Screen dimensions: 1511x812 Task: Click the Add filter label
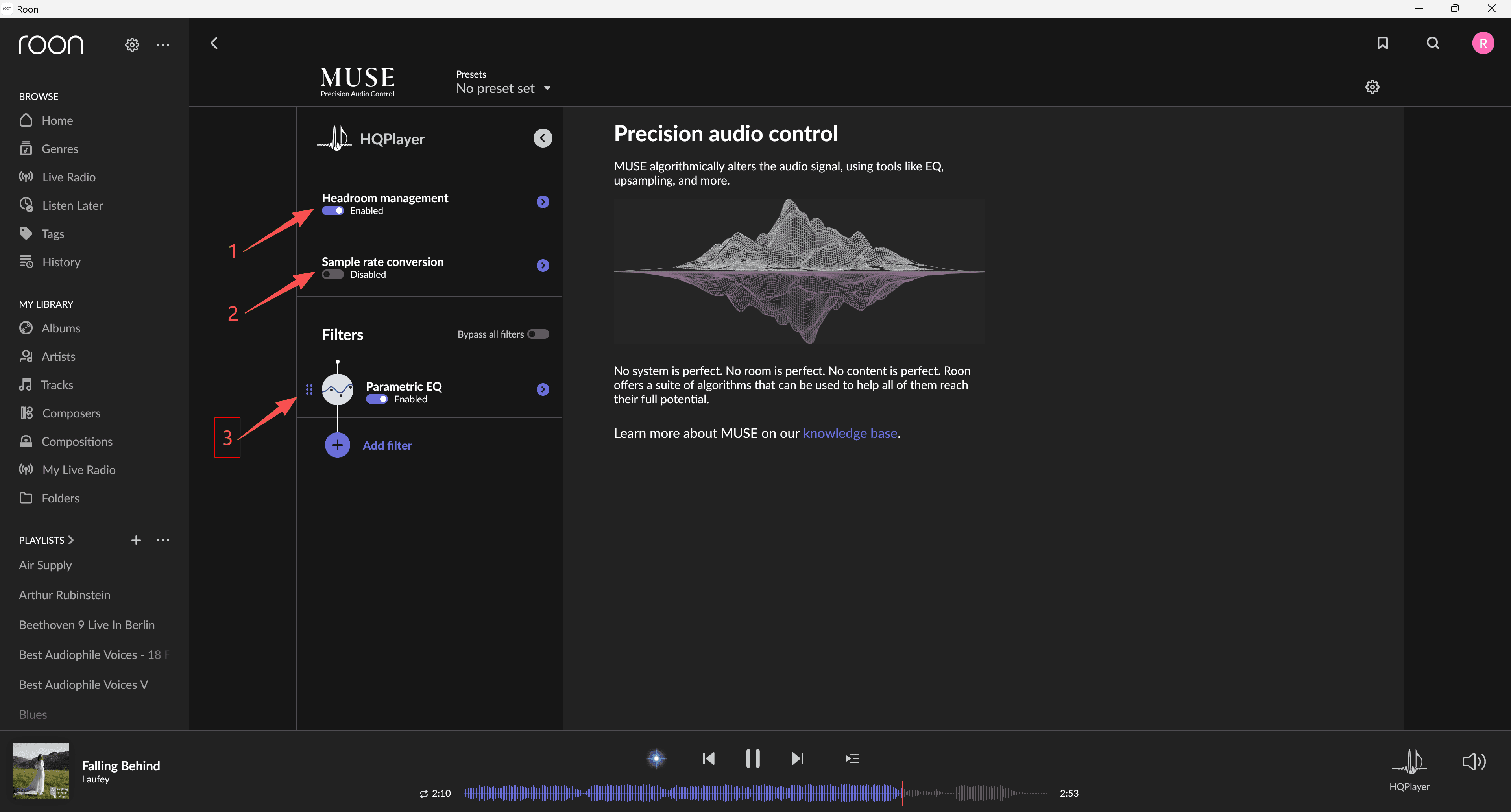(x=387, y=446)
